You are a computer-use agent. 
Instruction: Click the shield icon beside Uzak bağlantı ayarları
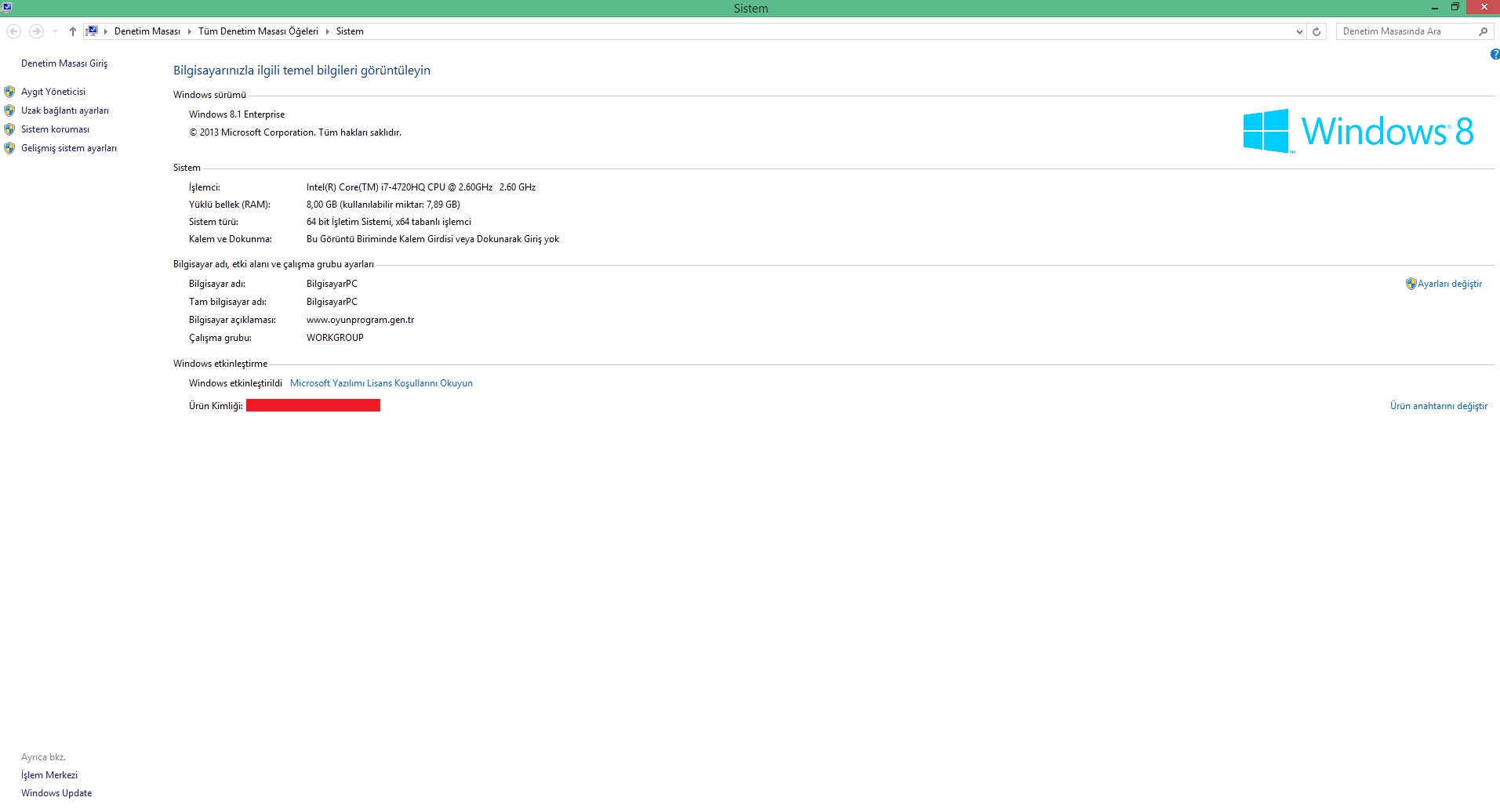(9, 111)
